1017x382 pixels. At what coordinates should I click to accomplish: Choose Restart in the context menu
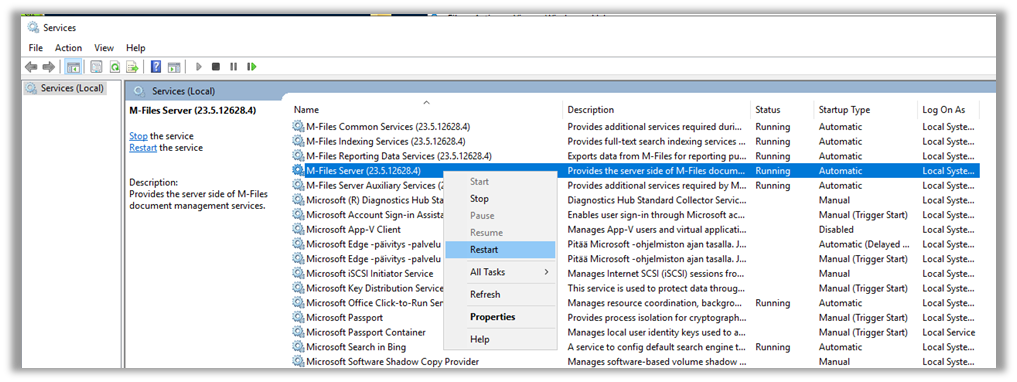click(499, 249)
